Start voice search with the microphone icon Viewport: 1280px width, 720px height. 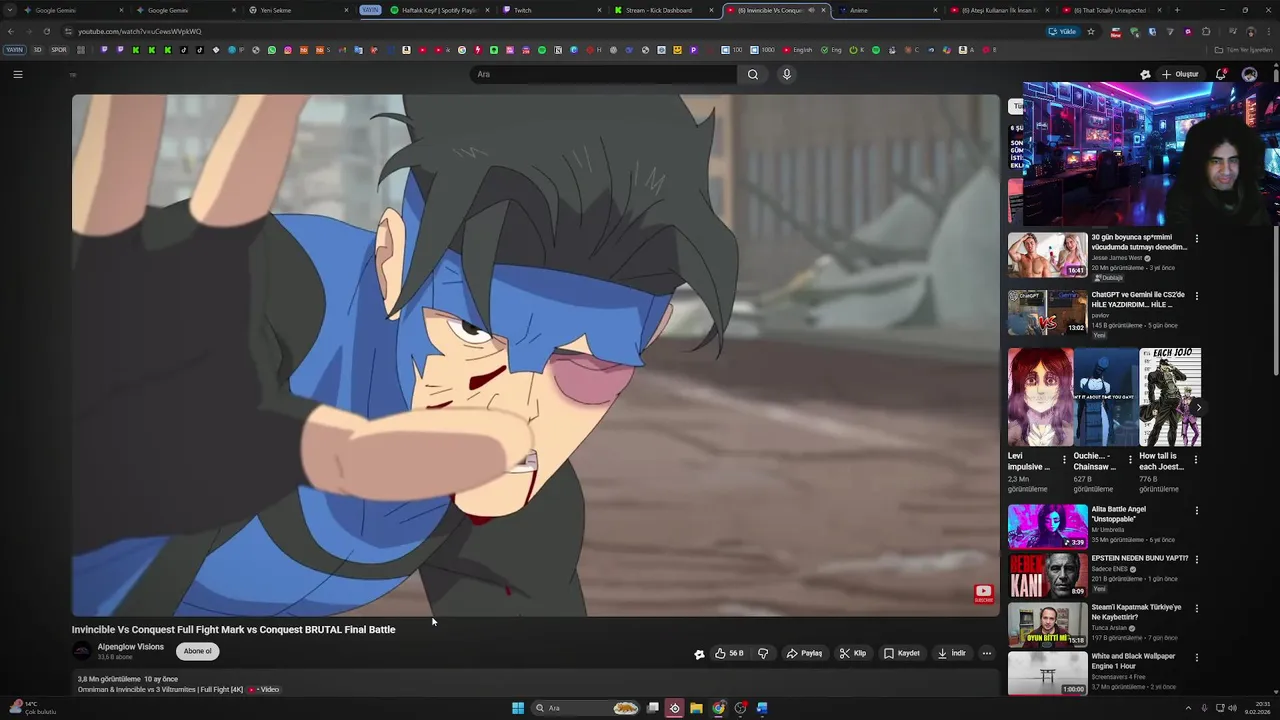click(787, 74)
